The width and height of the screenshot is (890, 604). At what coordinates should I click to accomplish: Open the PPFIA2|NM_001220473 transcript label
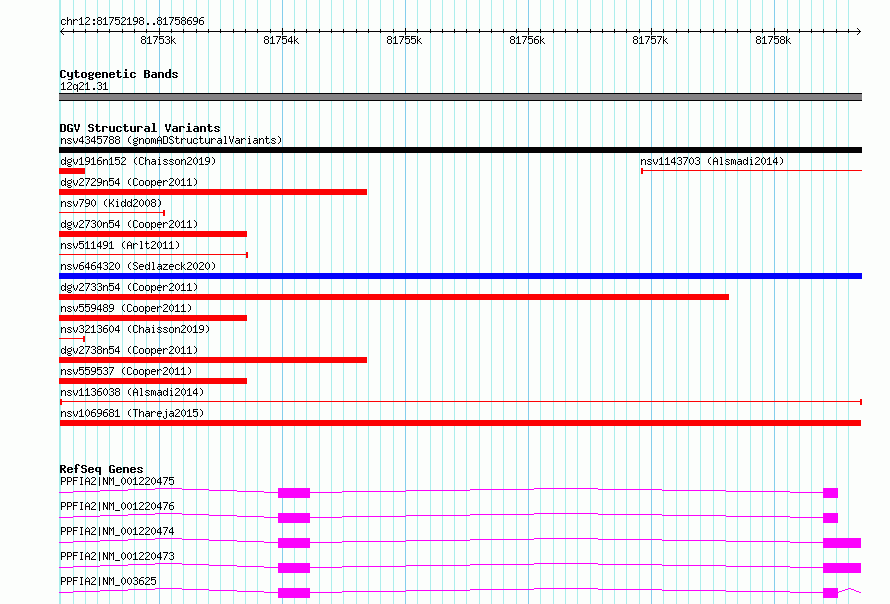(x=117, y=556)
